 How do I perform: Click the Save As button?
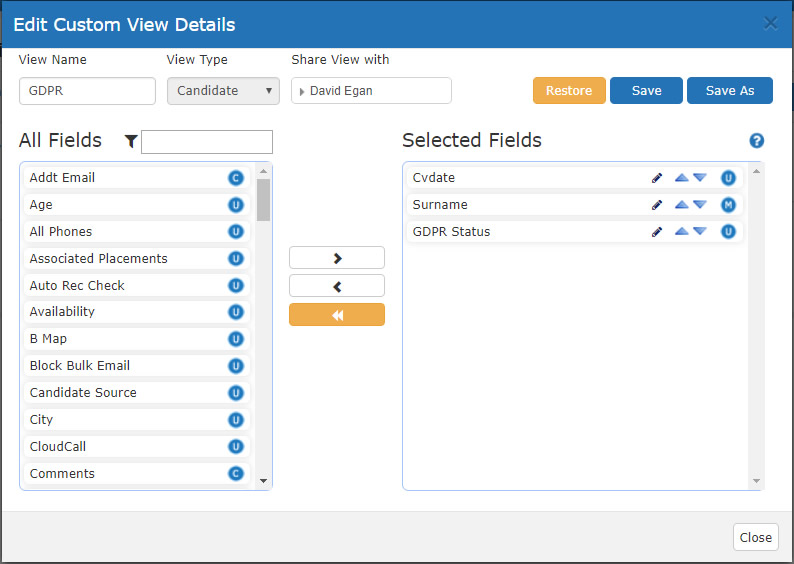(x=730, y=91)
